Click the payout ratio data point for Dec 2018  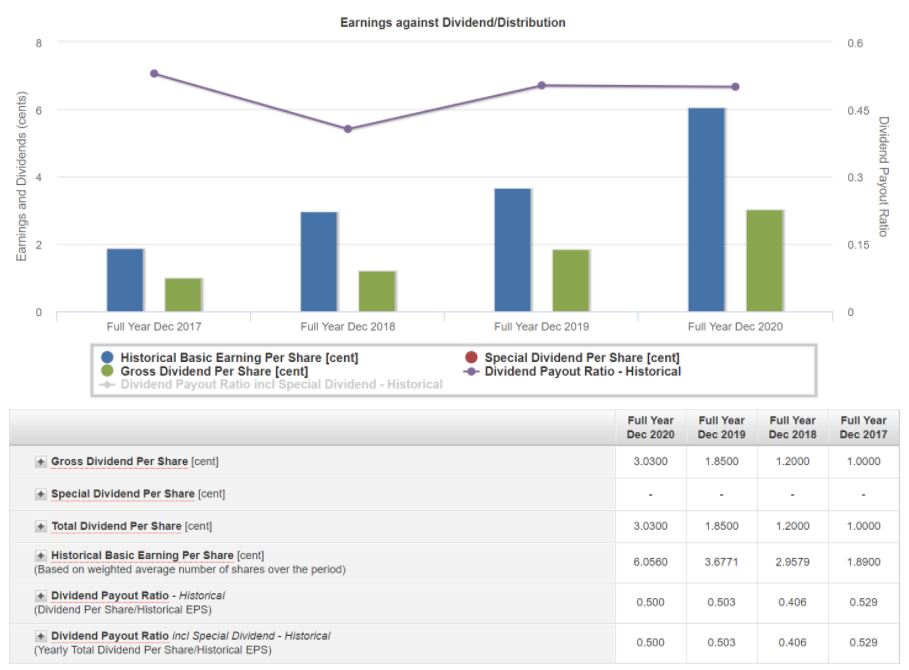(x=348, y=129)
